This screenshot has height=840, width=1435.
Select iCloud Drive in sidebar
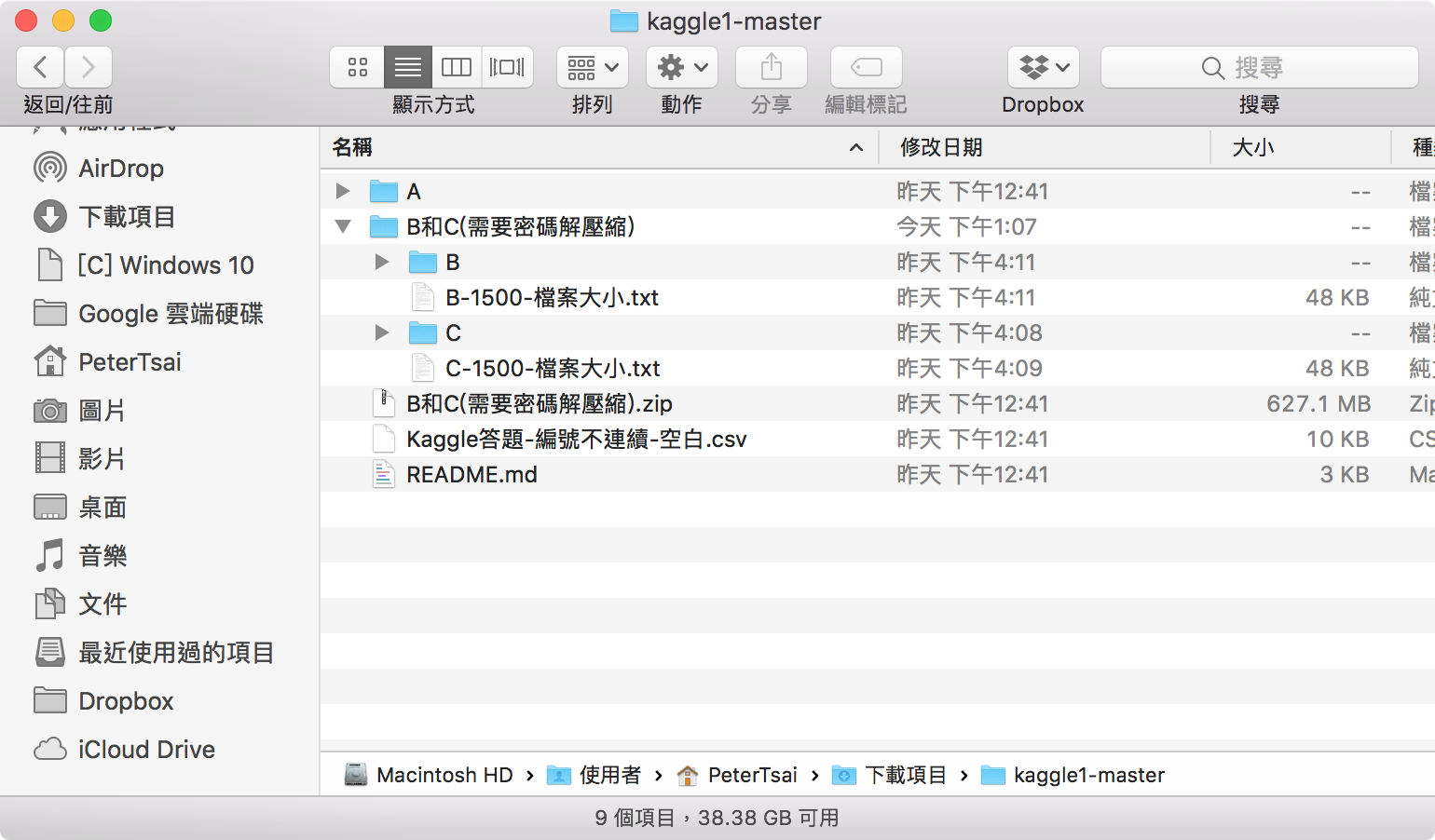tap(146, 750)
